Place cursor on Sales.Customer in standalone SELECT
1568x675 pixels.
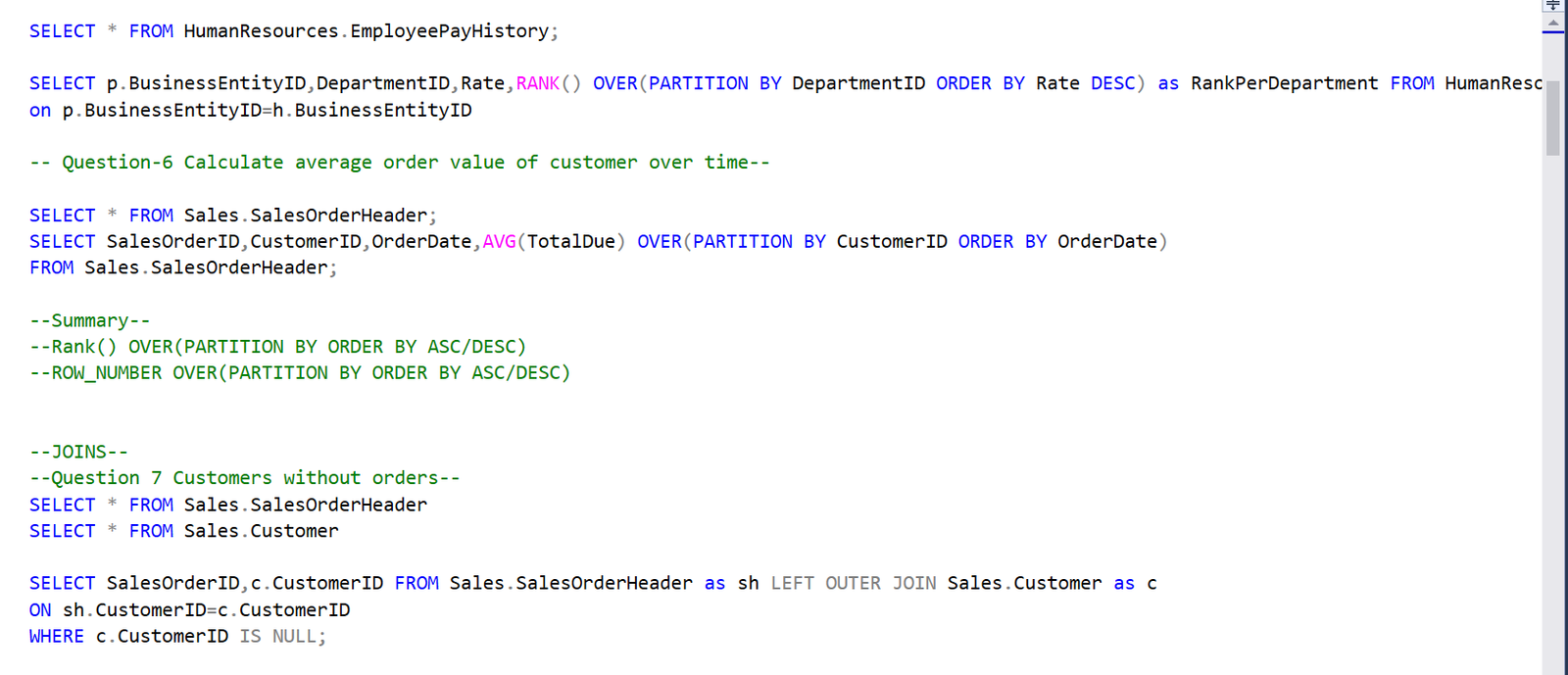(x=261, y=531)
